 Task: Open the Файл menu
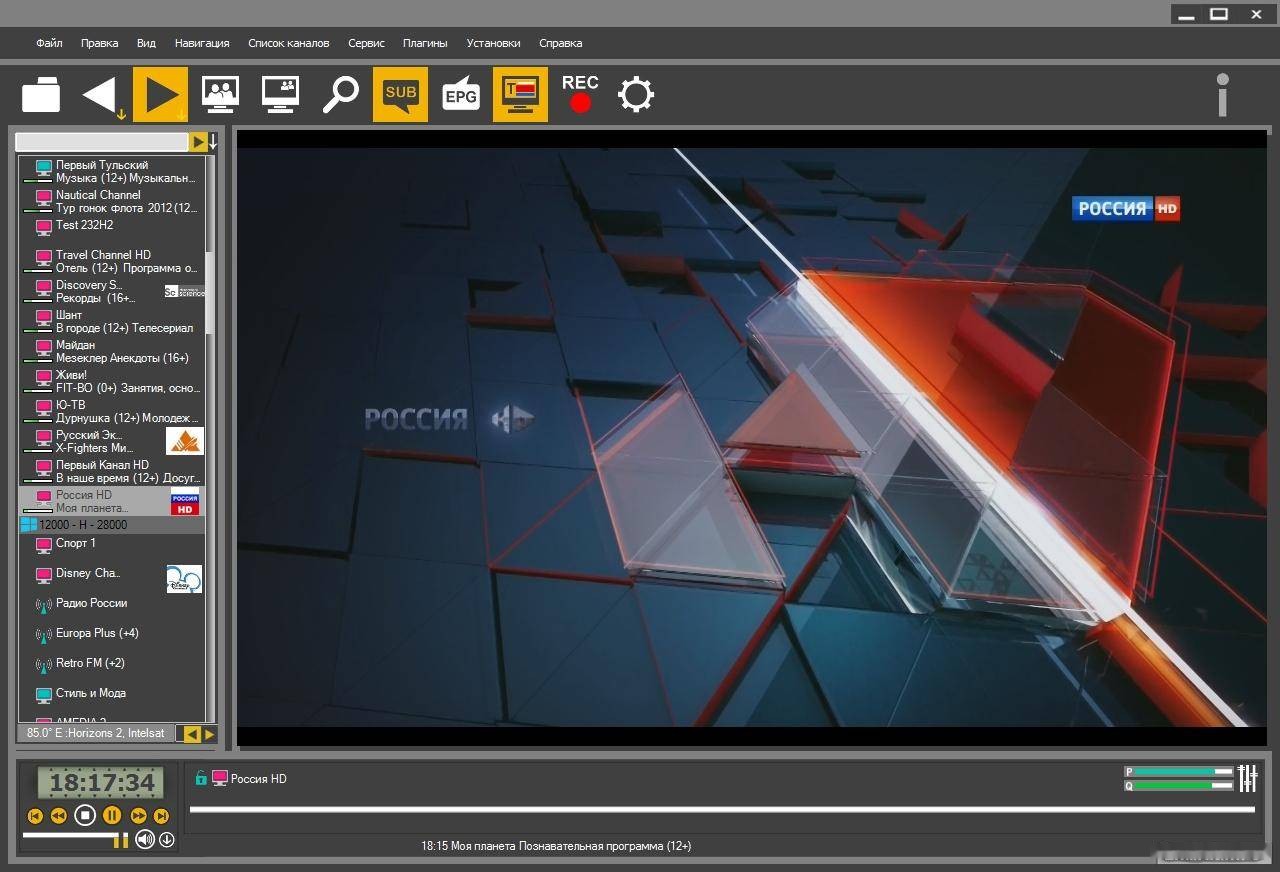[49, 43]
